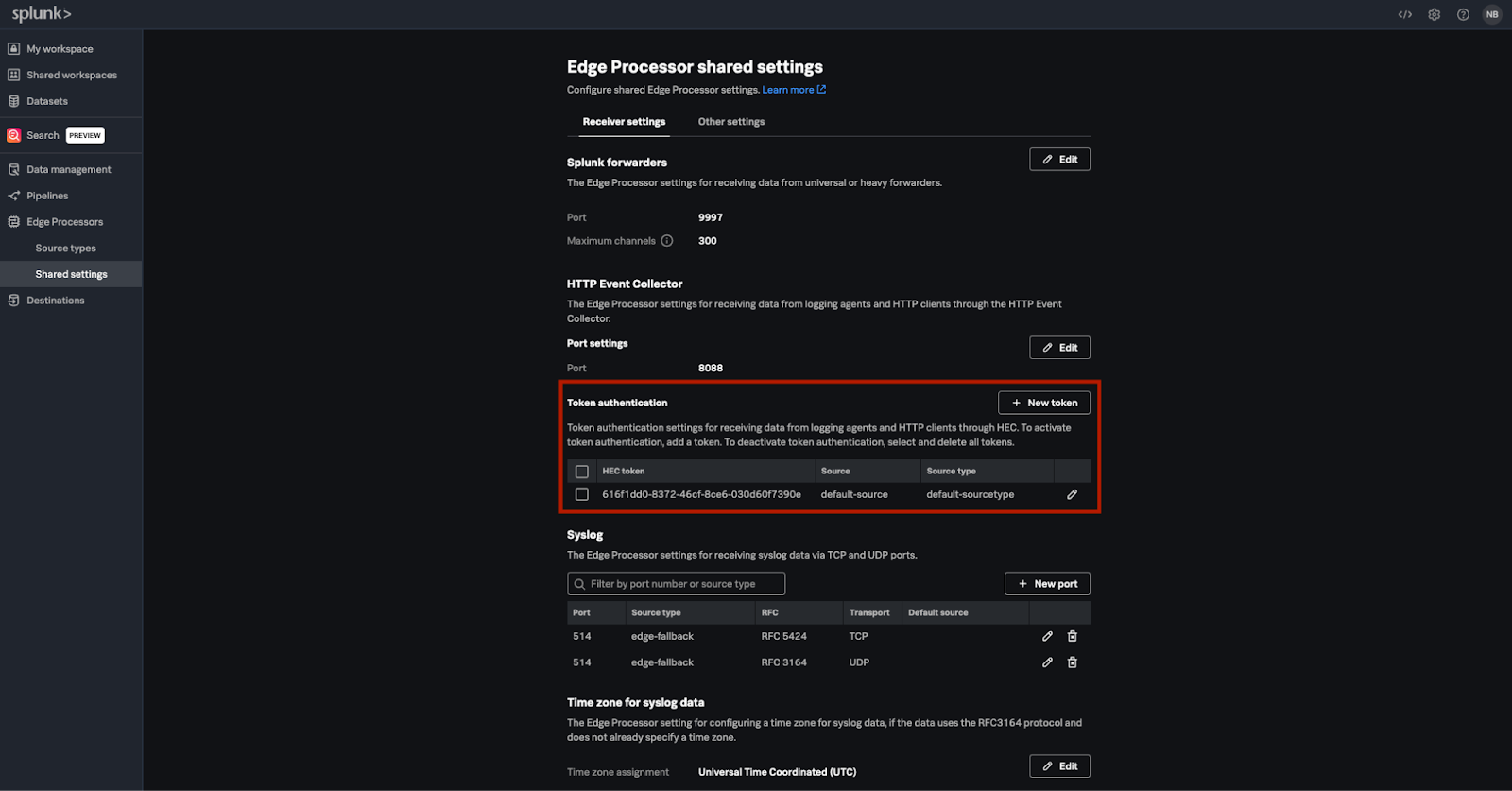Click the token value 616f1dd0-8372-46cf-8ce6-030d60f7390e
Image resolution: width=1512 pixels, height=791 pixels.
coord(701,494)
